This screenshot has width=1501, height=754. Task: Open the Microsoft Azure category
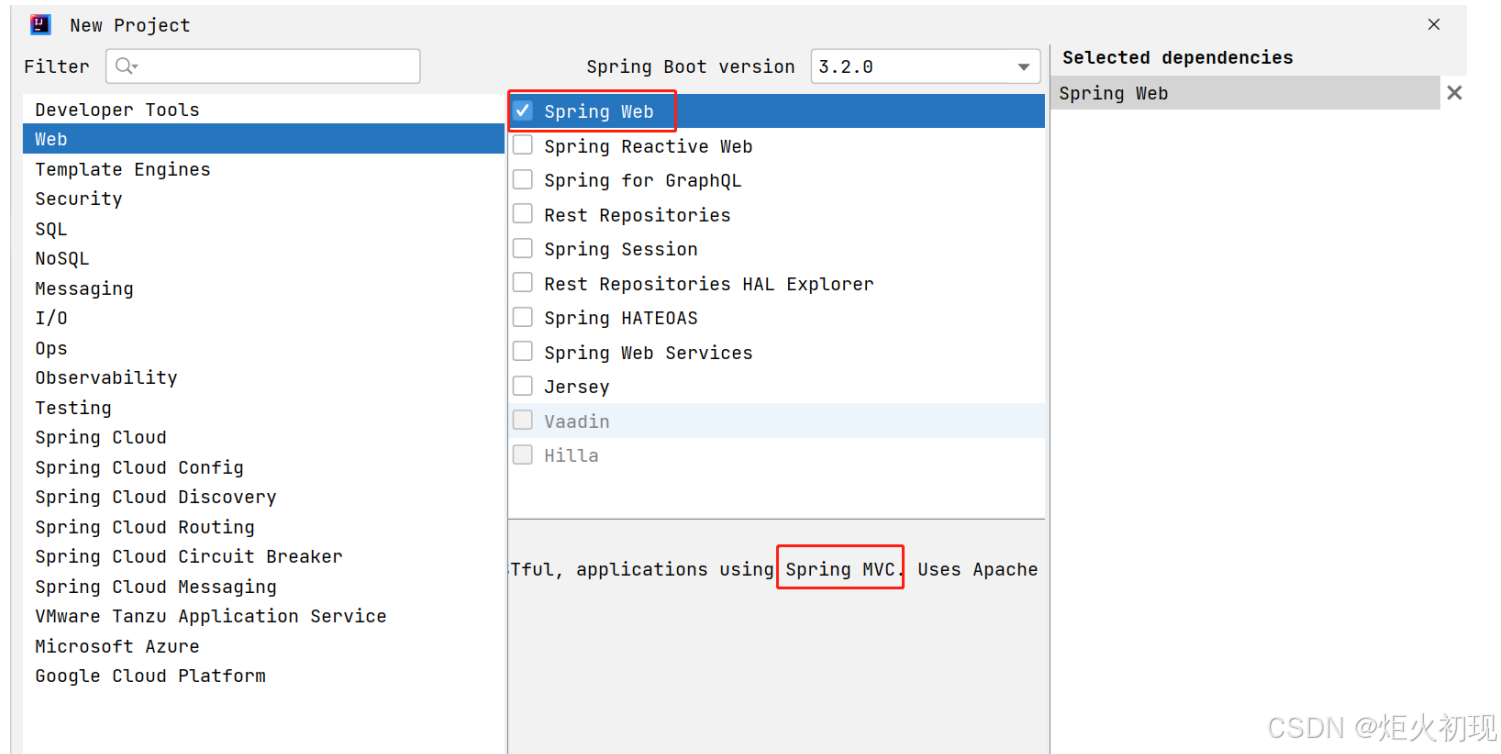[x=117, y=646]
